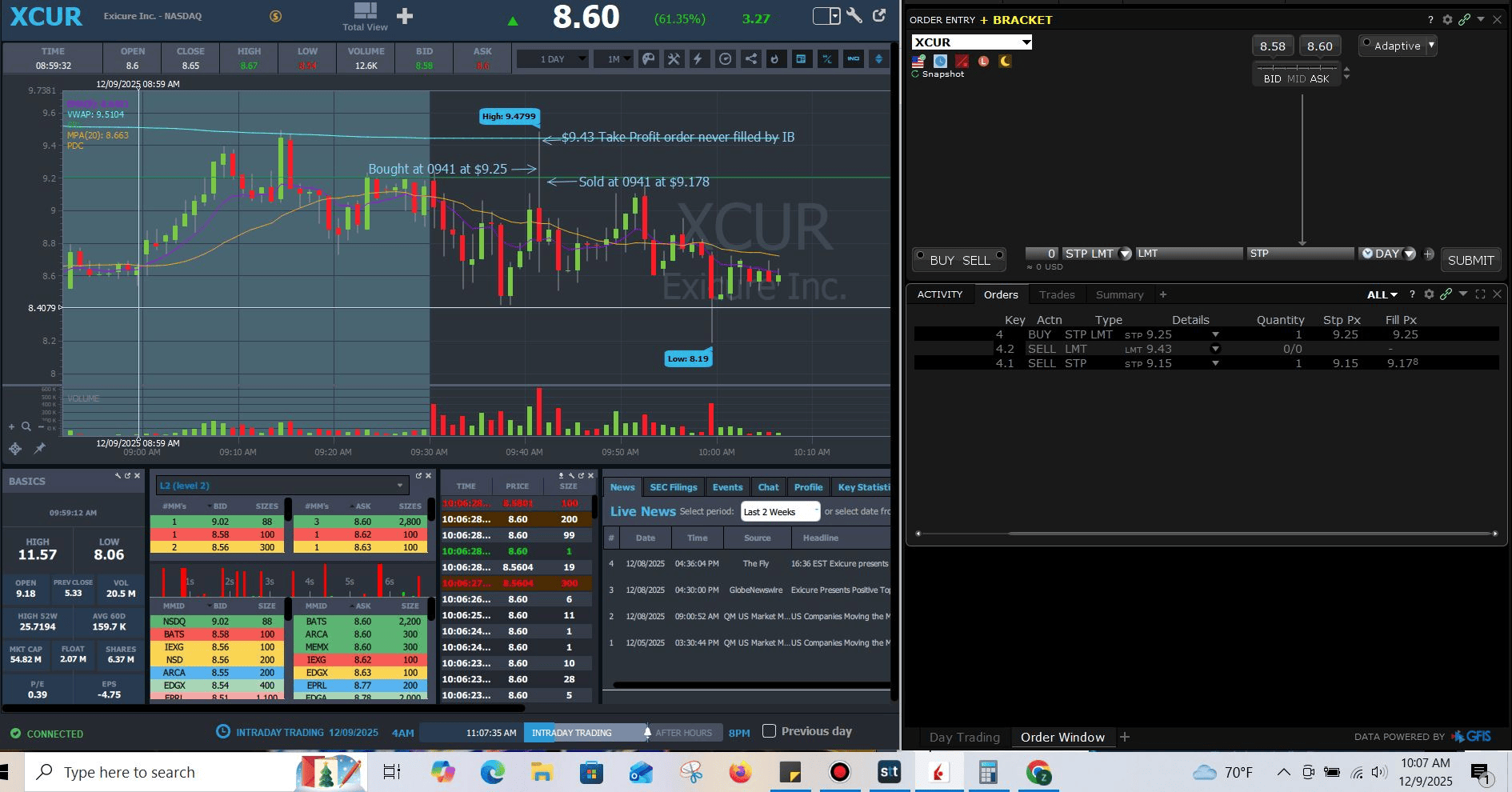Viewport: 1512px width, 792px height.
Task: Open the 1M interval dropdown
Action: point(614,58)
